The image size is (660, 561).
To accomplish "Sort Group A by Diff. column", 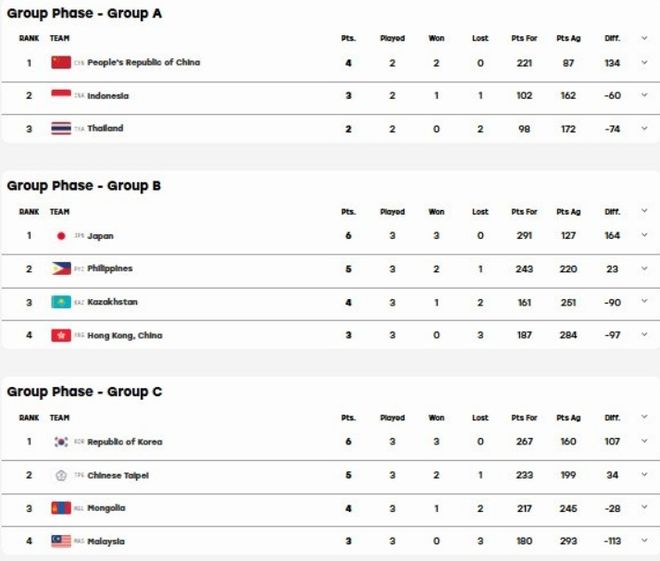I will pos(612,38).
